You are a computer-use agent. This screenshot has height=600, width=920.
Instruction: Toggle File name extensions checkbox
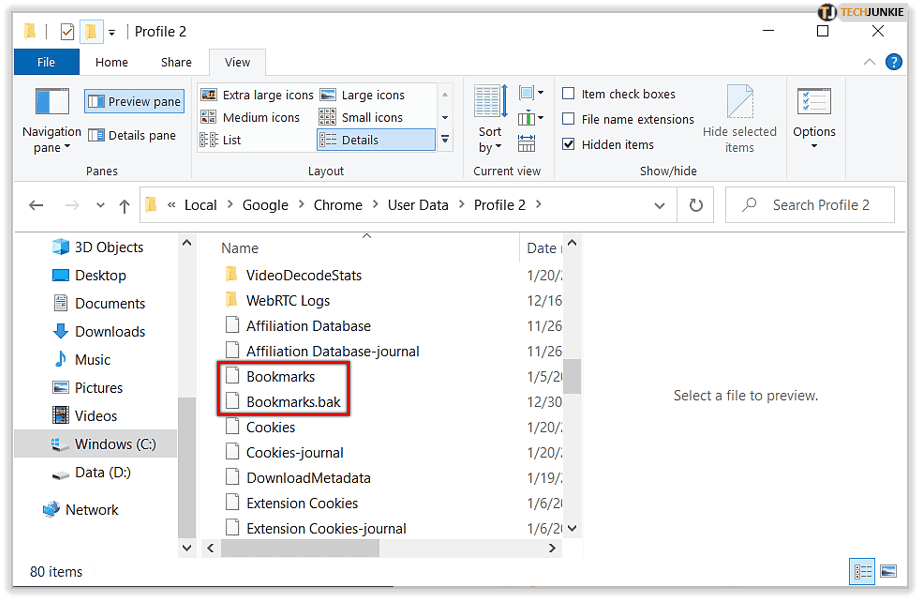(568, 119)
